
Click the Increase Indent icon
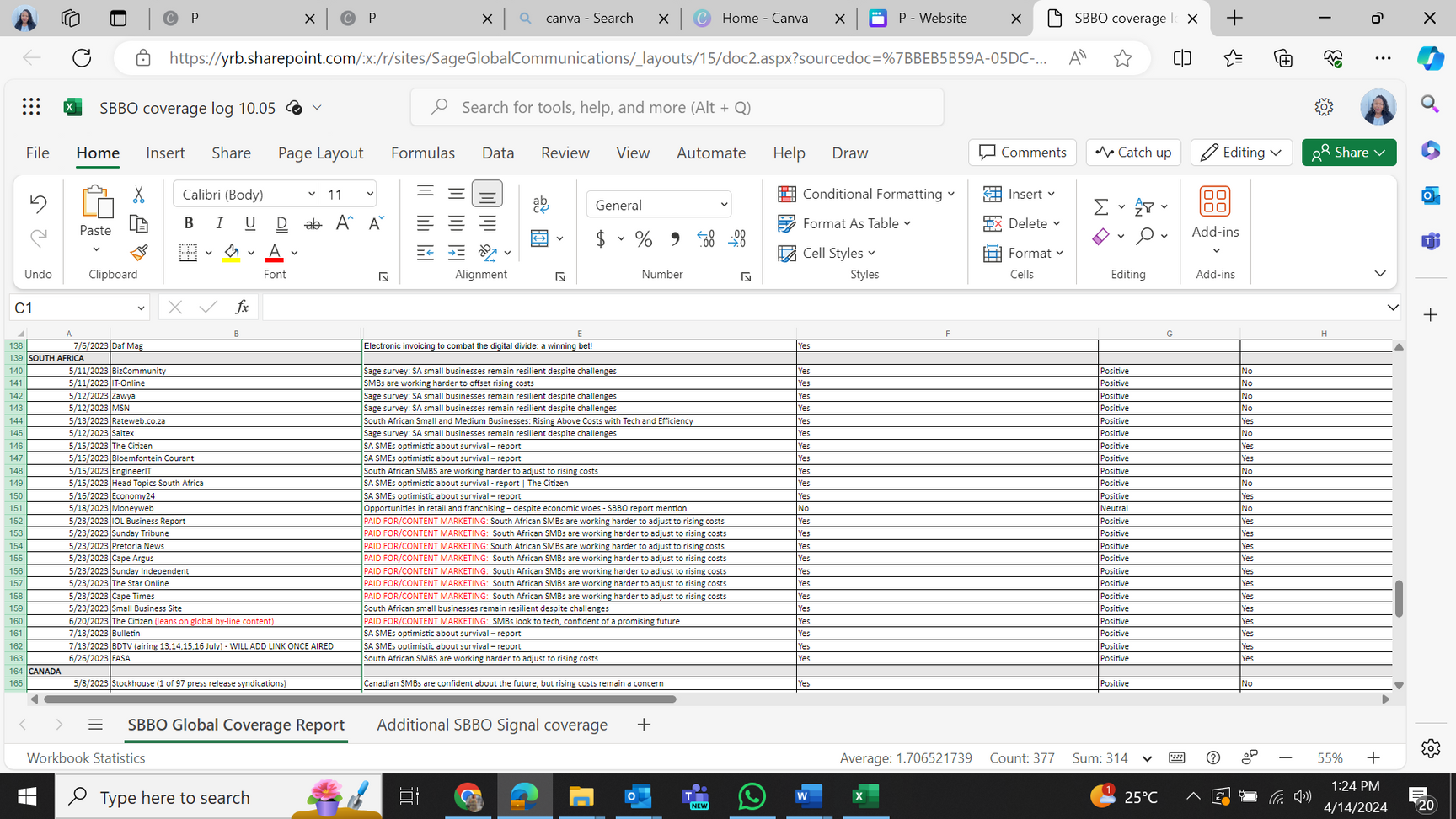pos(456,252)
